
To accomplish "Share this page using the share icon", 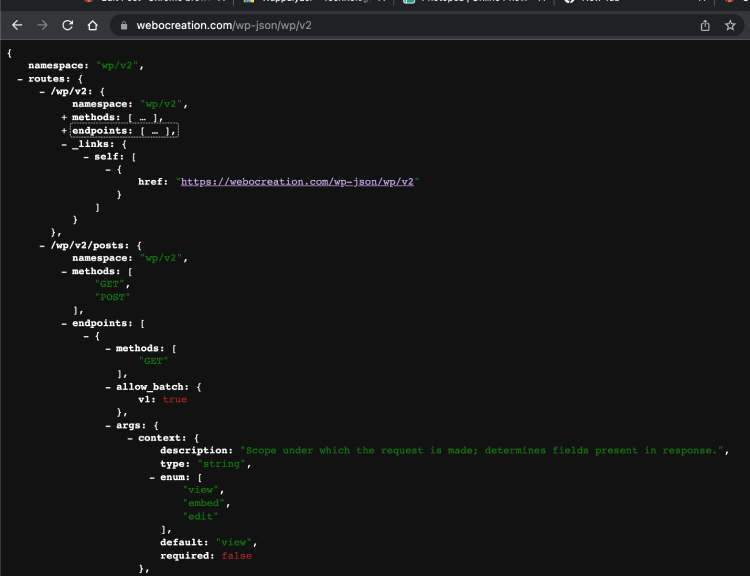I will [x=705, y=25].
